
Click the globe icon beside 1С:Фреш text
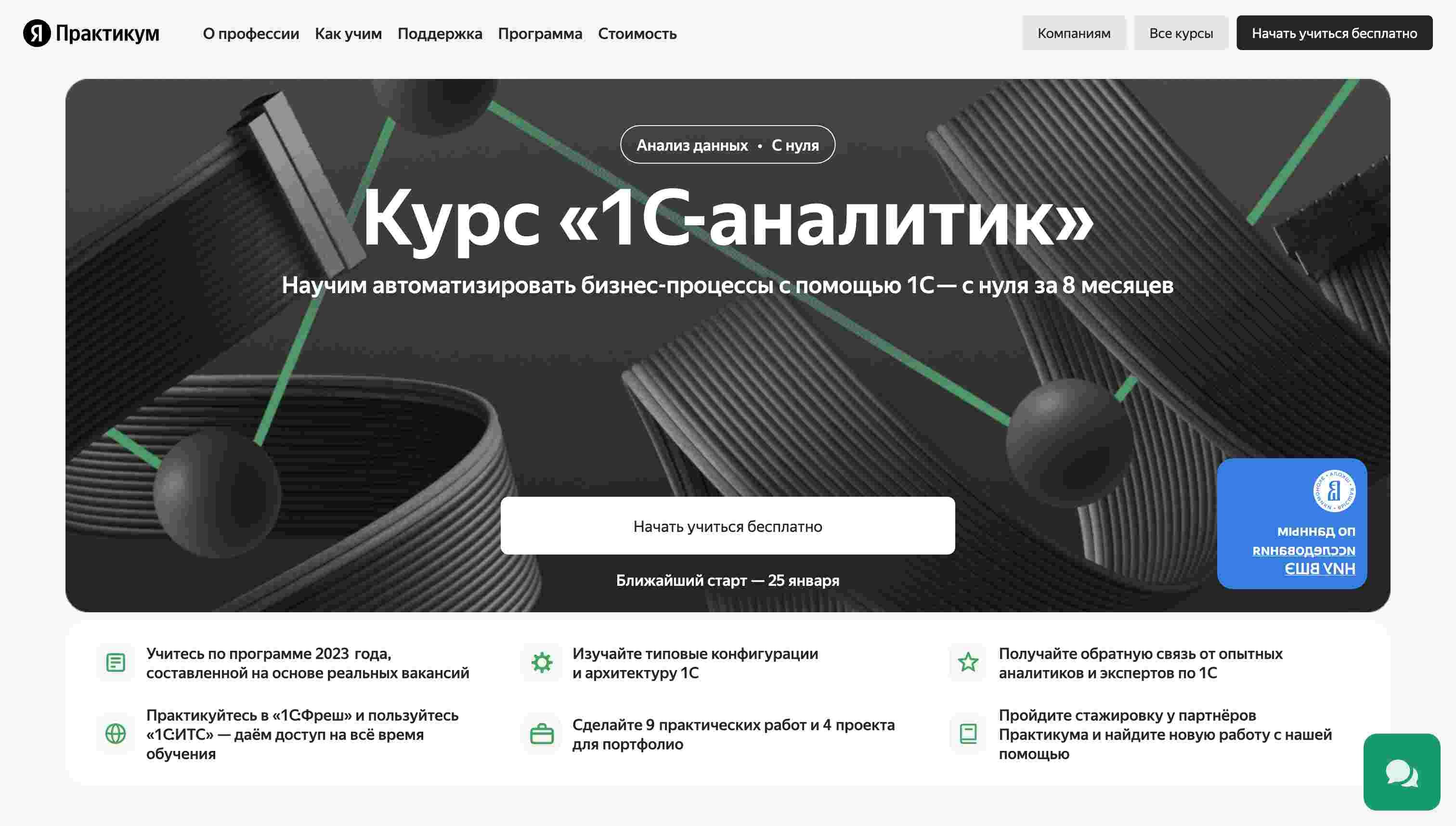[116, 734]
